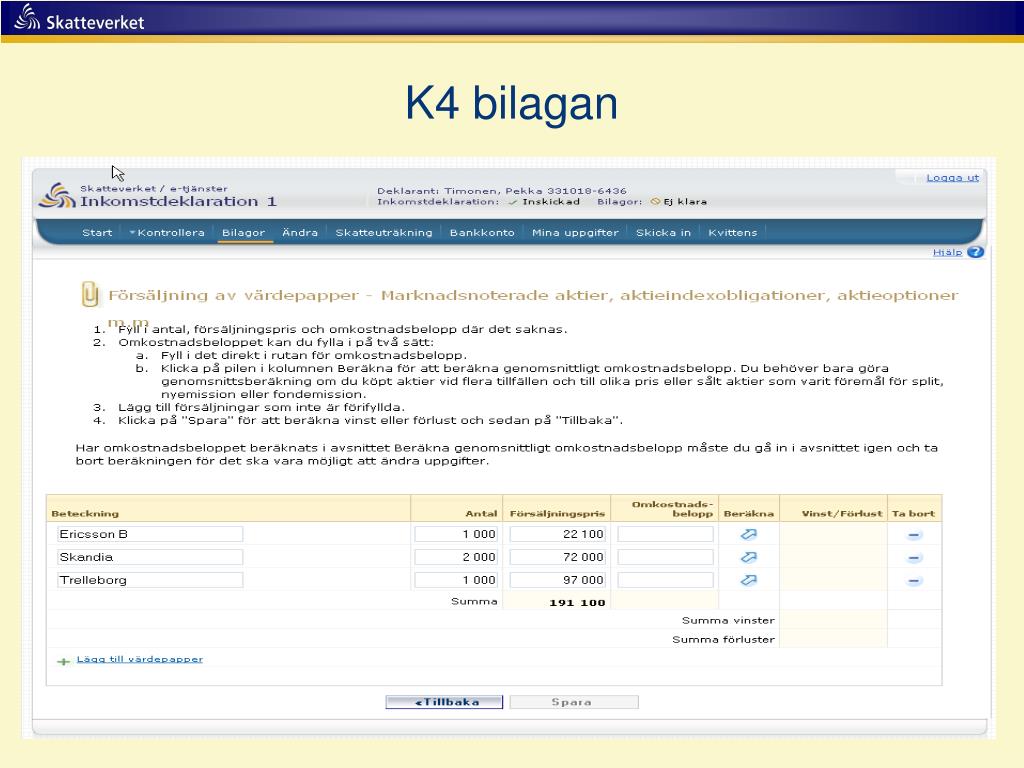Select the Bilagor tab
This screenshot has width=1024, height=768.
click(x=244, y=232)
